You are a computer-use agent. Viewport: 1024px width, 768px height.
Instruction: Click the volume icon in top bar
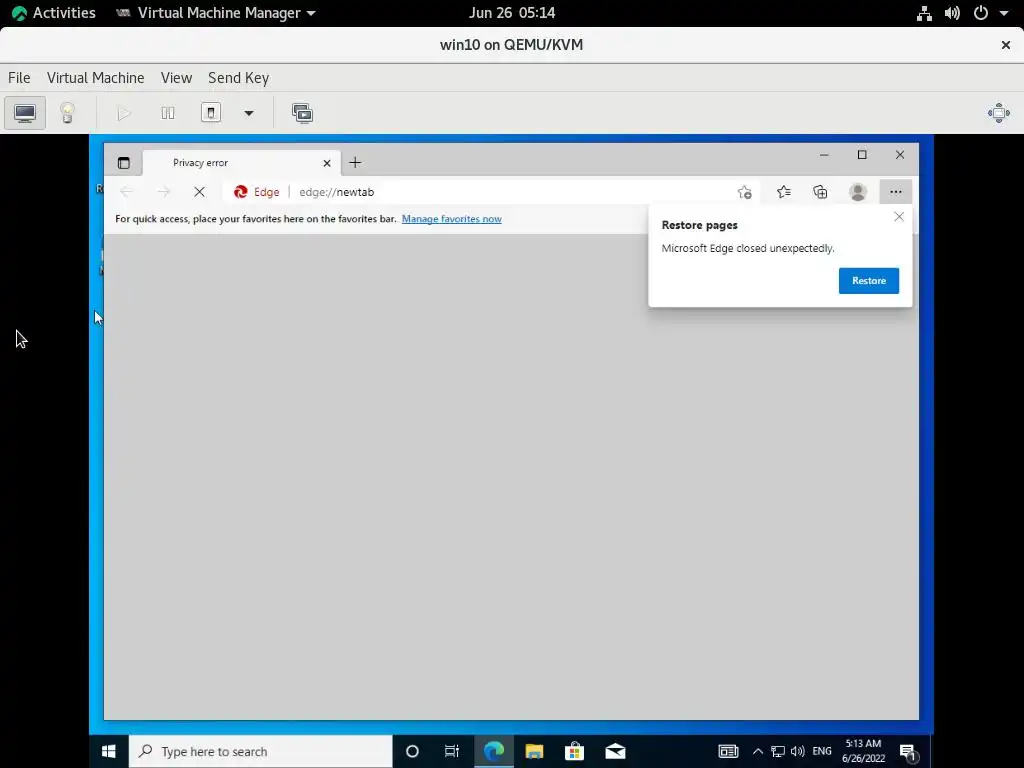(952, 13)
